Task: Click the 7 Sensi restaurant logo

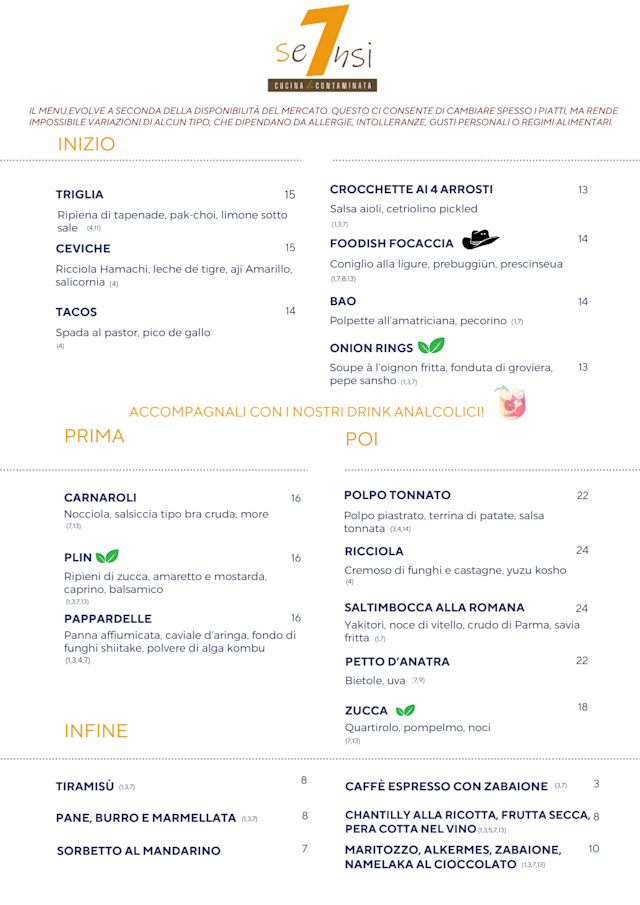Action: click(321, 50)
